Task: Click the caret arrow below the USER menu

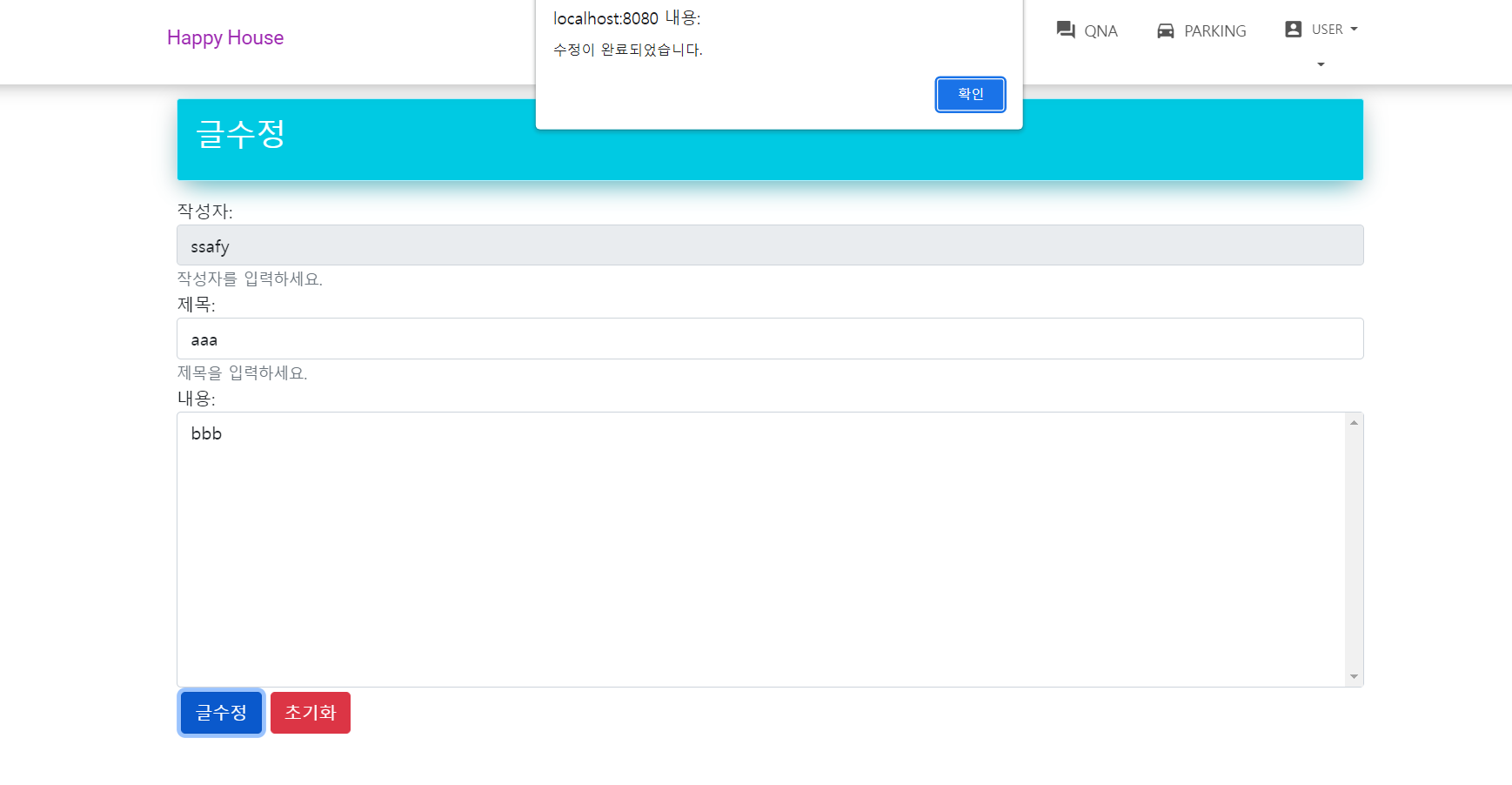Action: (x=1321, y=64)
